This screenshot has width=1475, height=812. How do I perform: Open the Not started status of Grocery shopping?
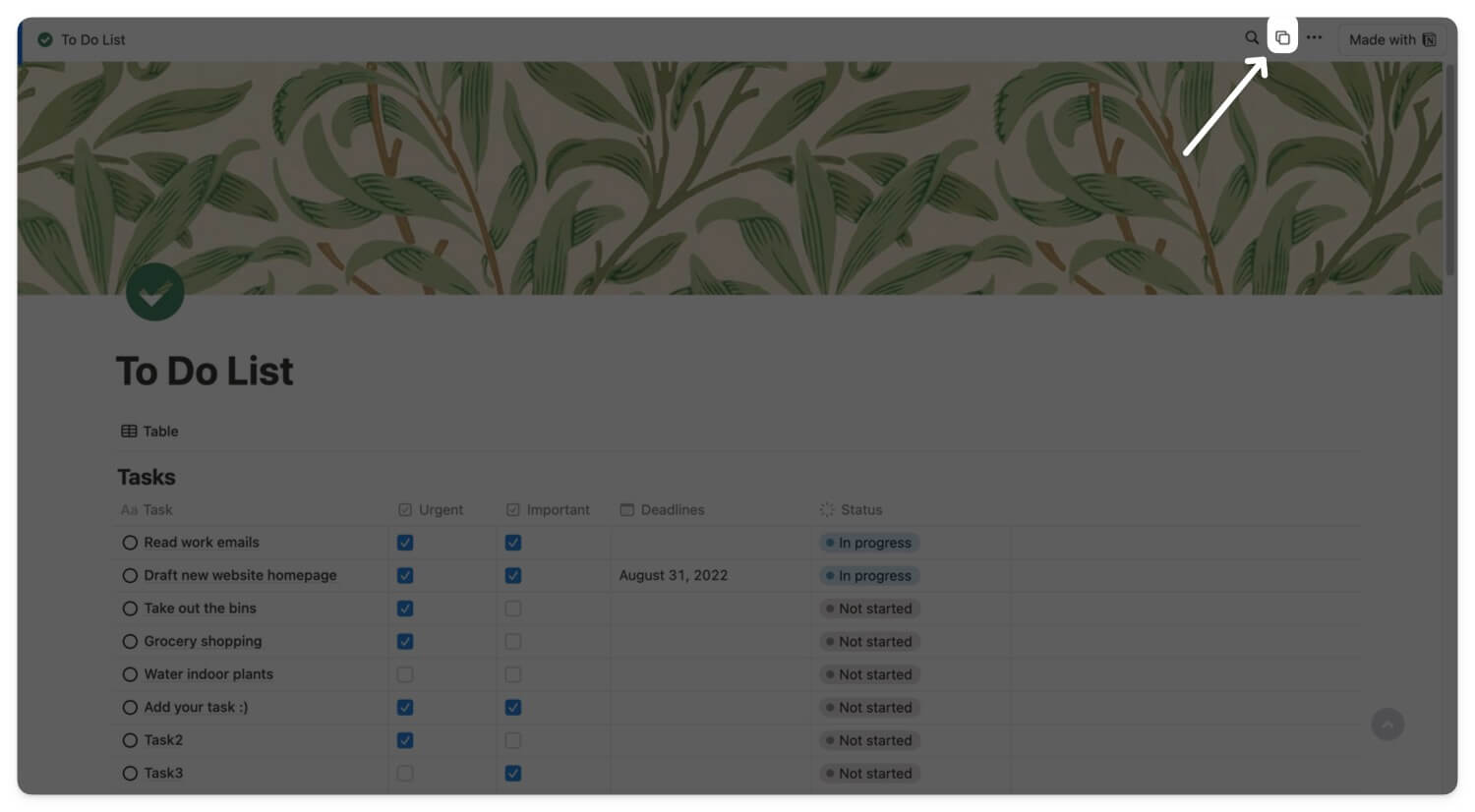coord(869,642)
